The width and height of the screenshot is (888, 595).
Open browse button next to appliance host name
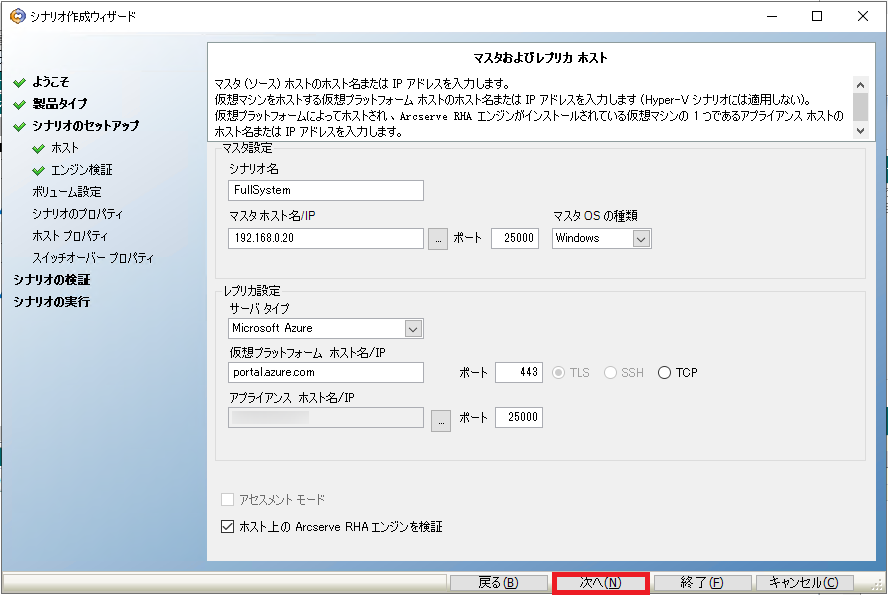click(x=441, y=421)
